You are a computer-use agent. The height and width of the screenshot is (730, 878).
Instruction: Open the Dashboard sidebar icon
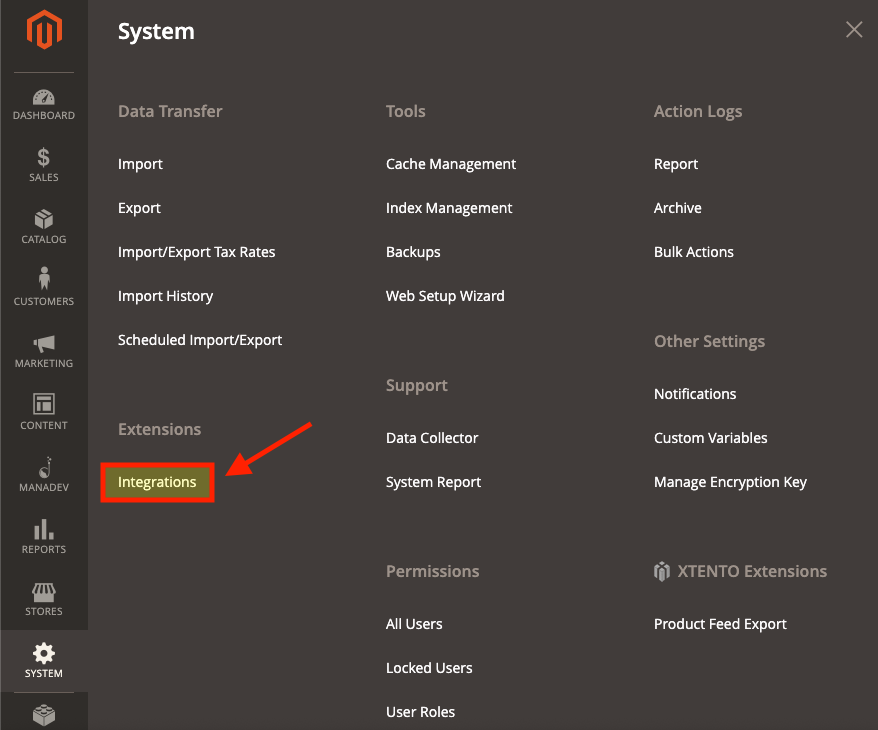pyautogui.click(x=44, y=97)
